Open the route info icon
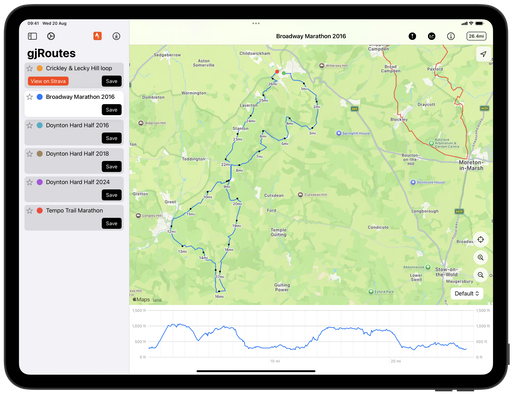The height and width of the screenshot is (394, 512). [451, 36]
